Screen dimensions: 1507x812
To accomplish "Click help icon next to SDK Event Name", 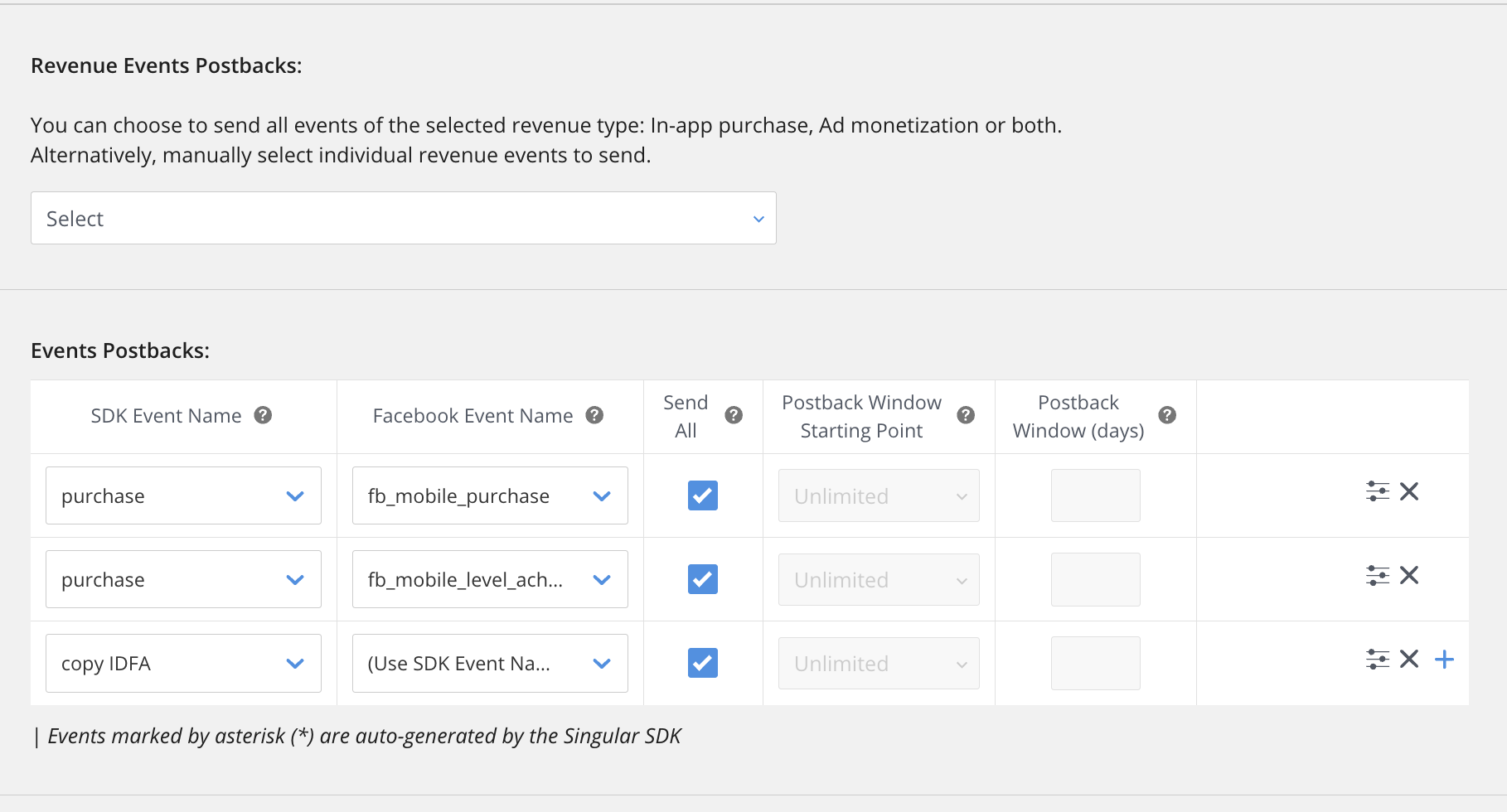I will pos(263,415).
